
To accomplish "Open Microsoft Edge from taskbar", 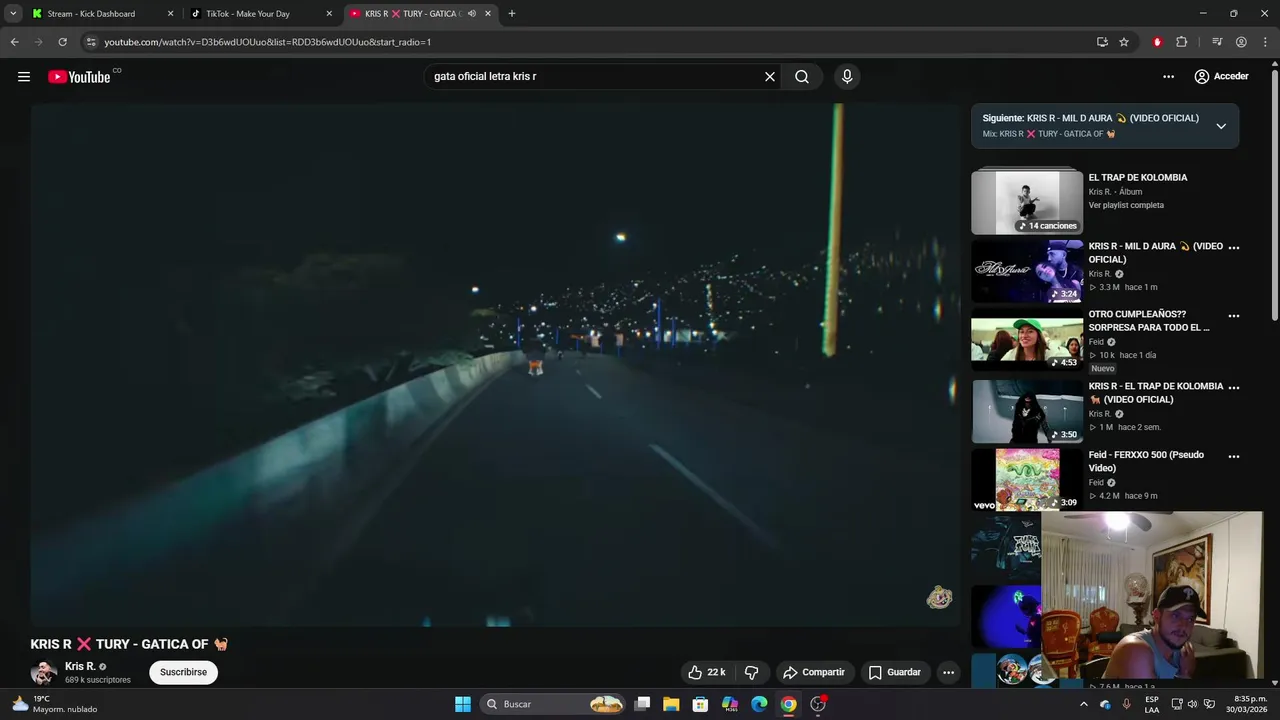I will point(759,704).
